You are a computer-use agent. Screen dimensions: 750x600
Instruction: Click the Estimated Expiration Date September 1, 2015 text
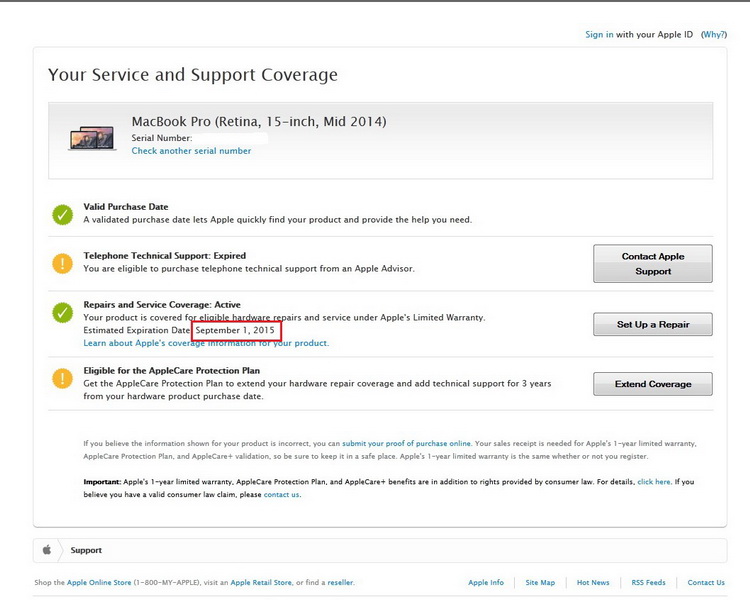[237, 330]
